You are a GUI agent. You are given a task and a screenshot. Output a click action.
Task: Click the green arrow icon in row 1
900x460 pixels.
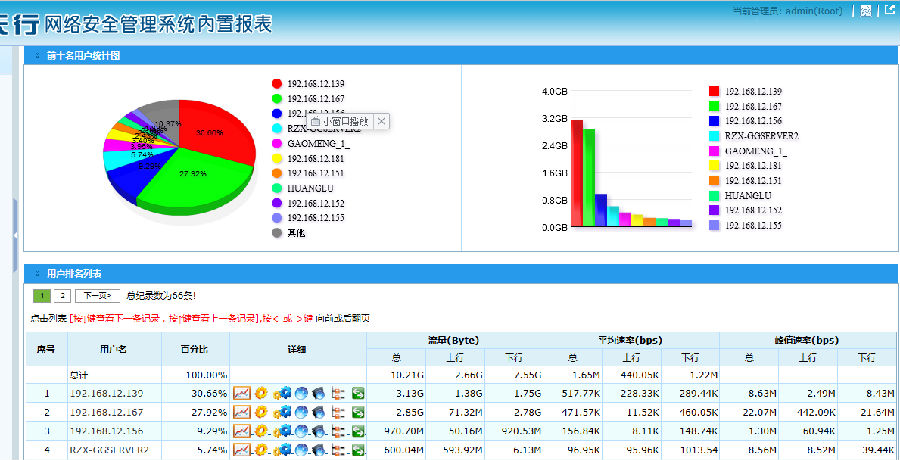[x=358, y=393]
